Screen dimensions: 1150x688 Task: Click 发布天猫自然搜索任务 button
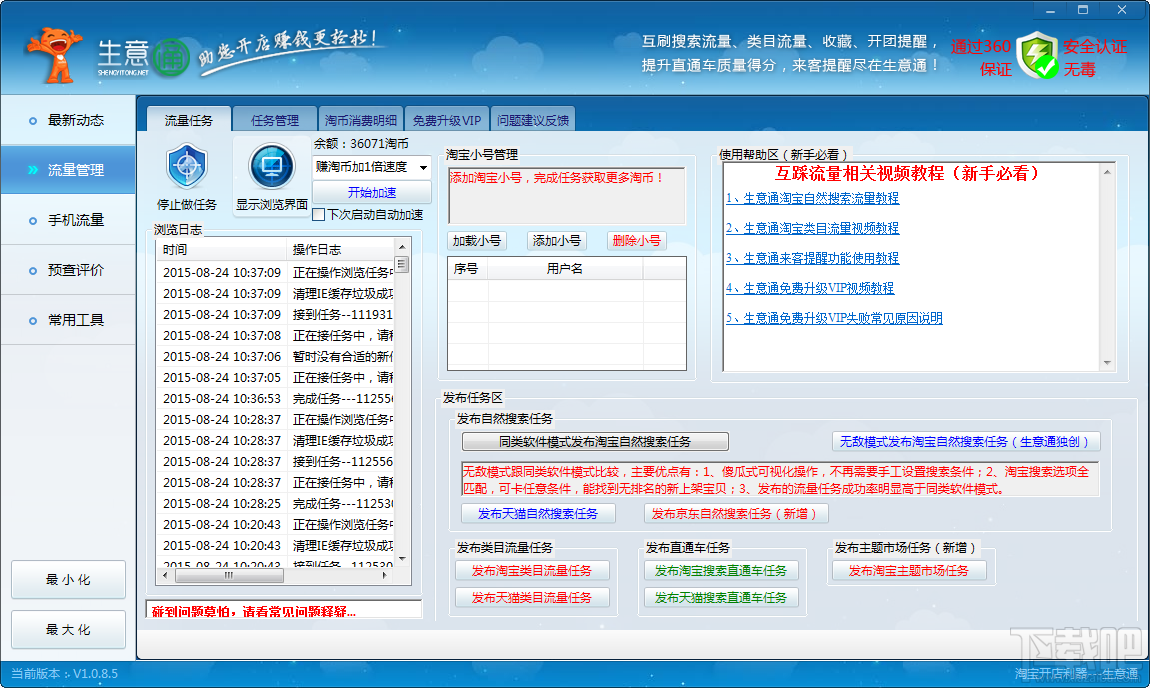(x=538, y=513)
